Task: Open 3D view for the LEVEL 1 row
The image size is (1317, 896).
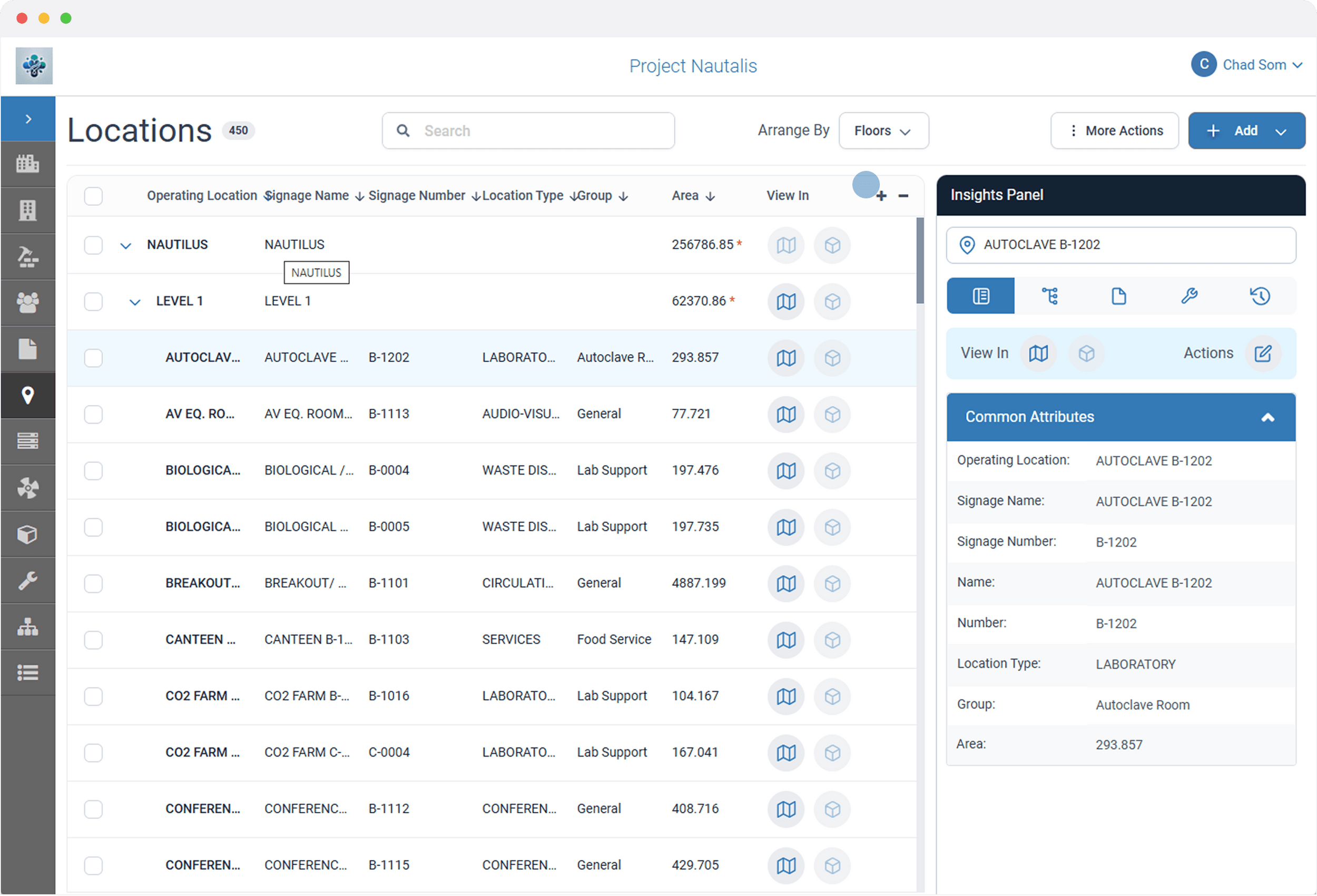Action: (832, 301)
